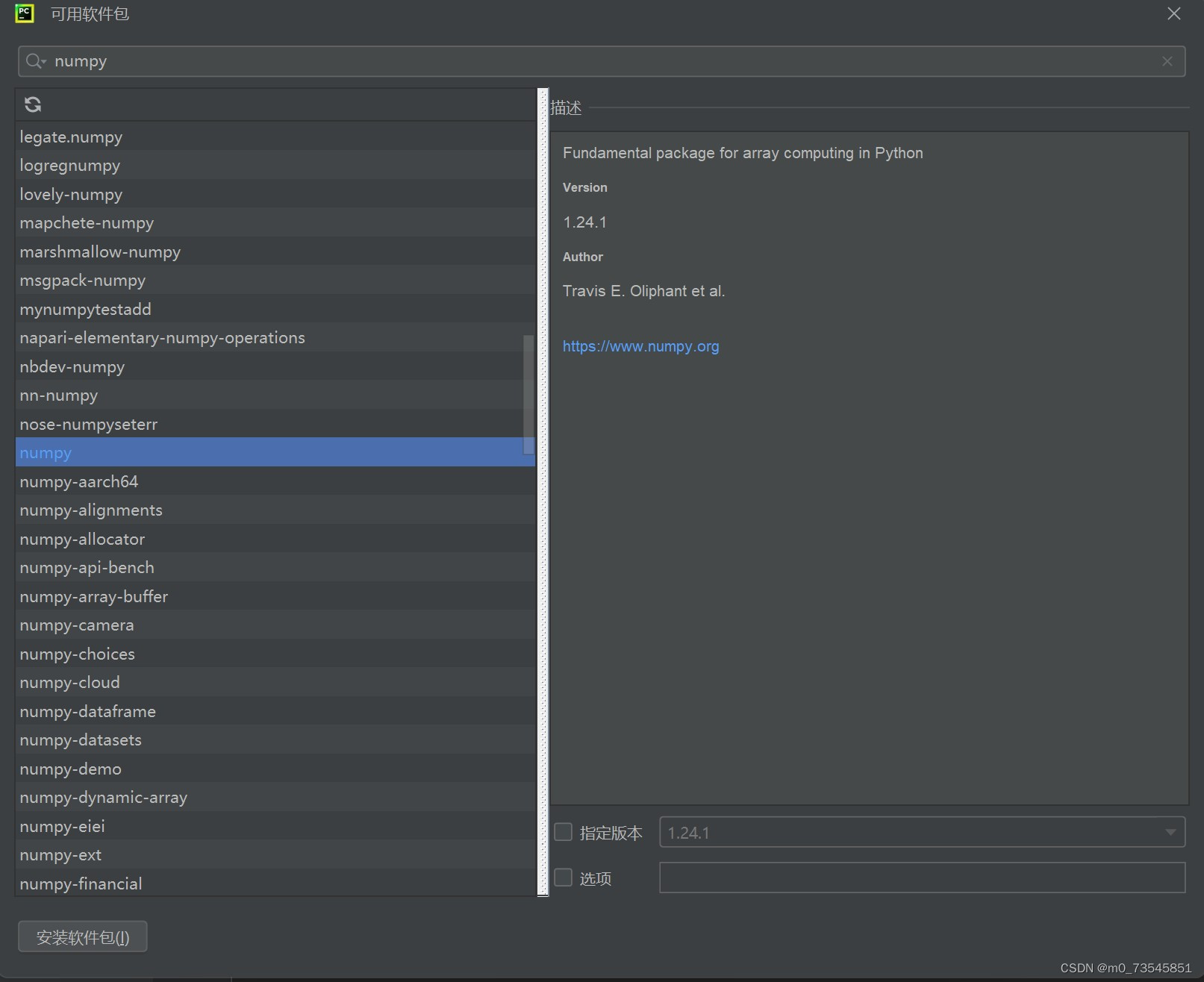This screenshot has height=982, width=1204.
Task: Click the PyCharm logo icon
Action: (25, 13)
